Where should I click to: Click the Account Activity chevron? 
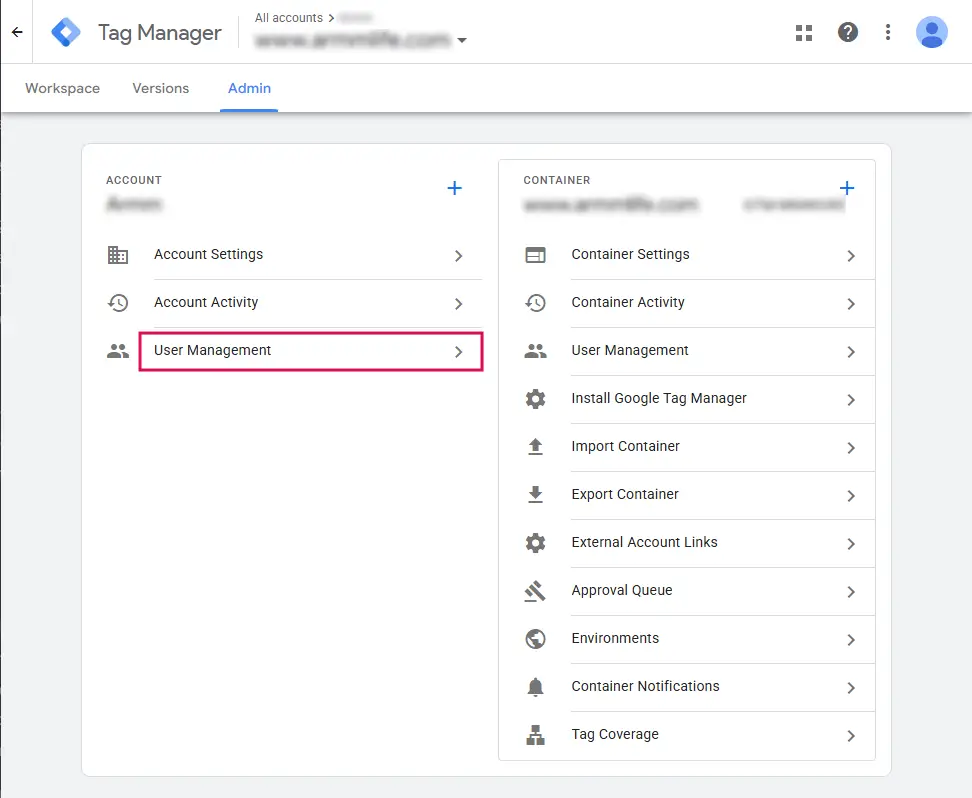(x=459, y=304)
